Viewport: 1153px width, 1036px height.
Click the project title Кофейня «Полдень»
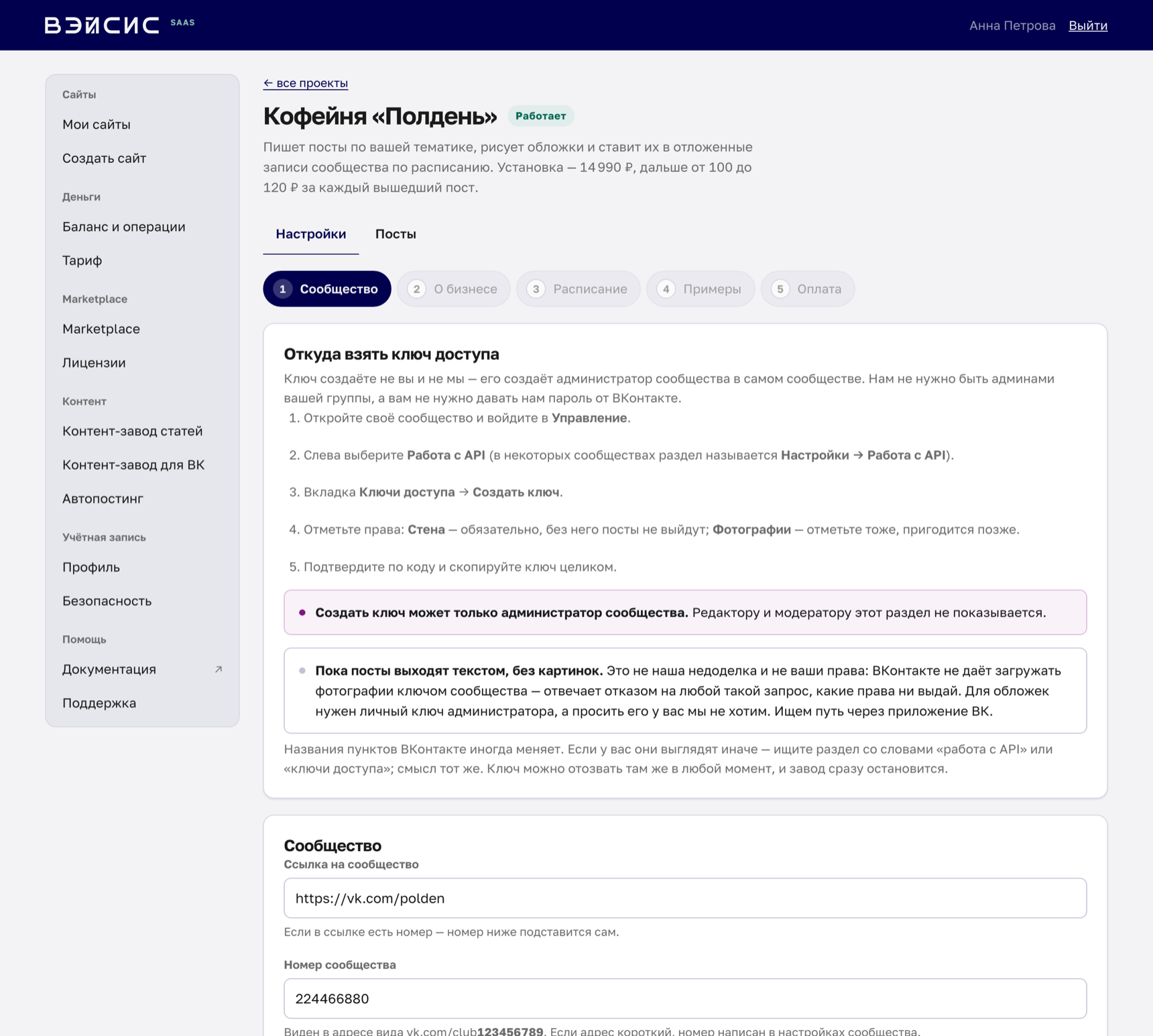[380, 116]
